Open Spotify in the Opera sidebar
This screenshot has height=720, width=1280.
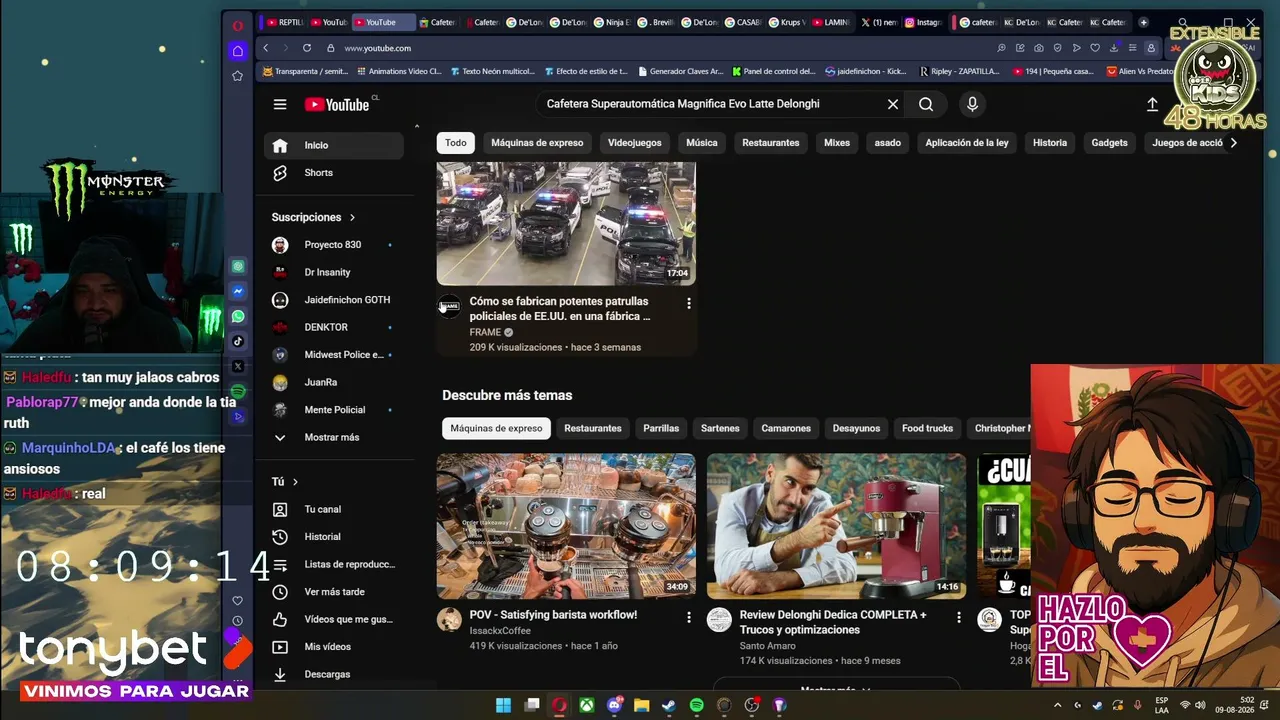(238, 391)
